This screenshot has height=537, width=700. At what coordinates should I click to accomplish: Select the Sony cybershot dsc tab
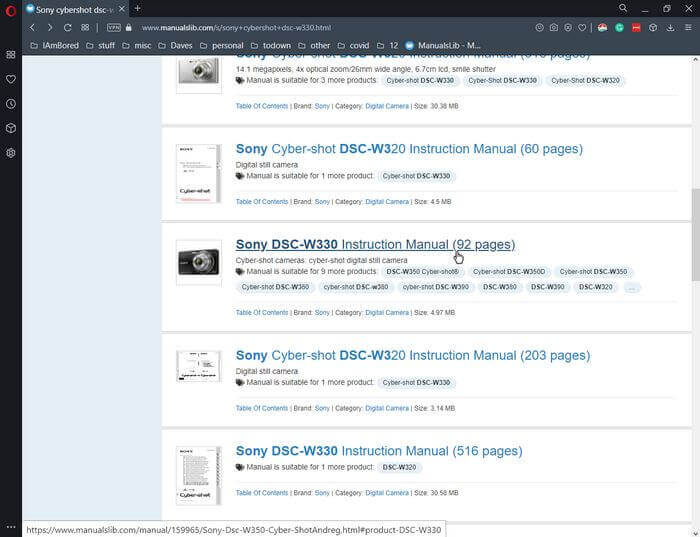point(69,9)
